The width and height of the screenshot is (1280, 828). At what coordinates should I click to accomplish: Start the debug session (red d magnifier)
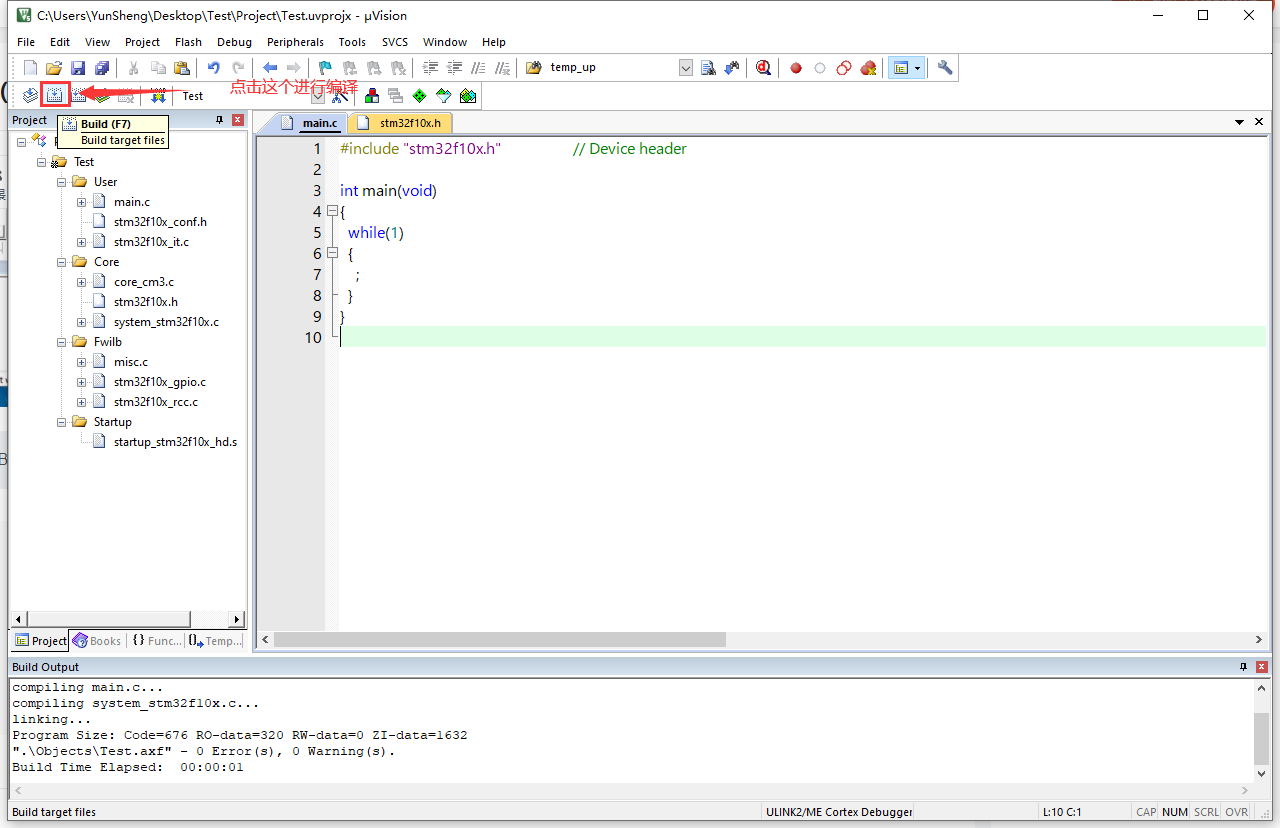coord(764,68)
